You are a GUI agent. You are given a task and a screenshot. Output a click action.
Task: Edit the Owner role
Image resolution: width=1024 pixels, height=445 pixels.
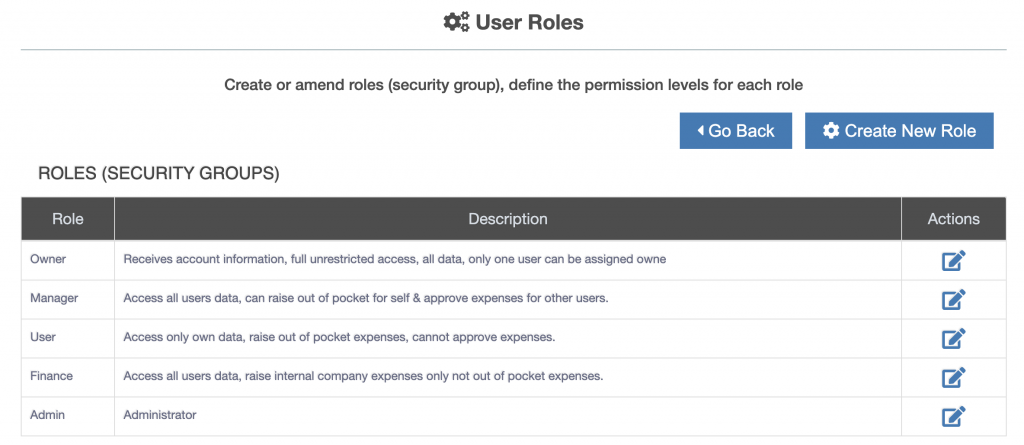pos(953,261)
